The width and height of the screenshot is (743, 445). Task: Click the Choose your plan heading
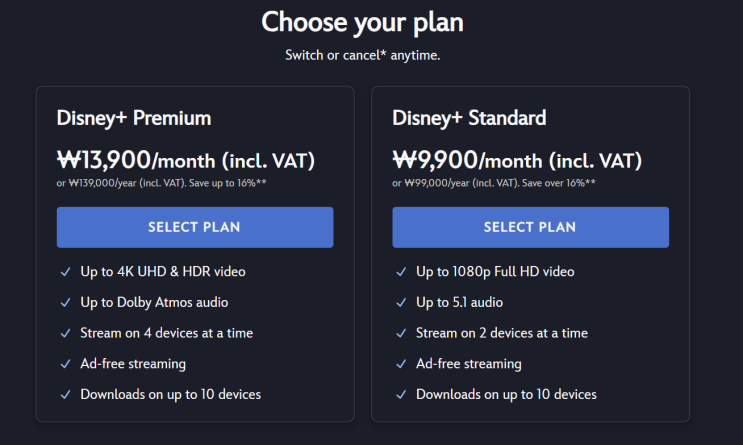(x=362, y=22)
